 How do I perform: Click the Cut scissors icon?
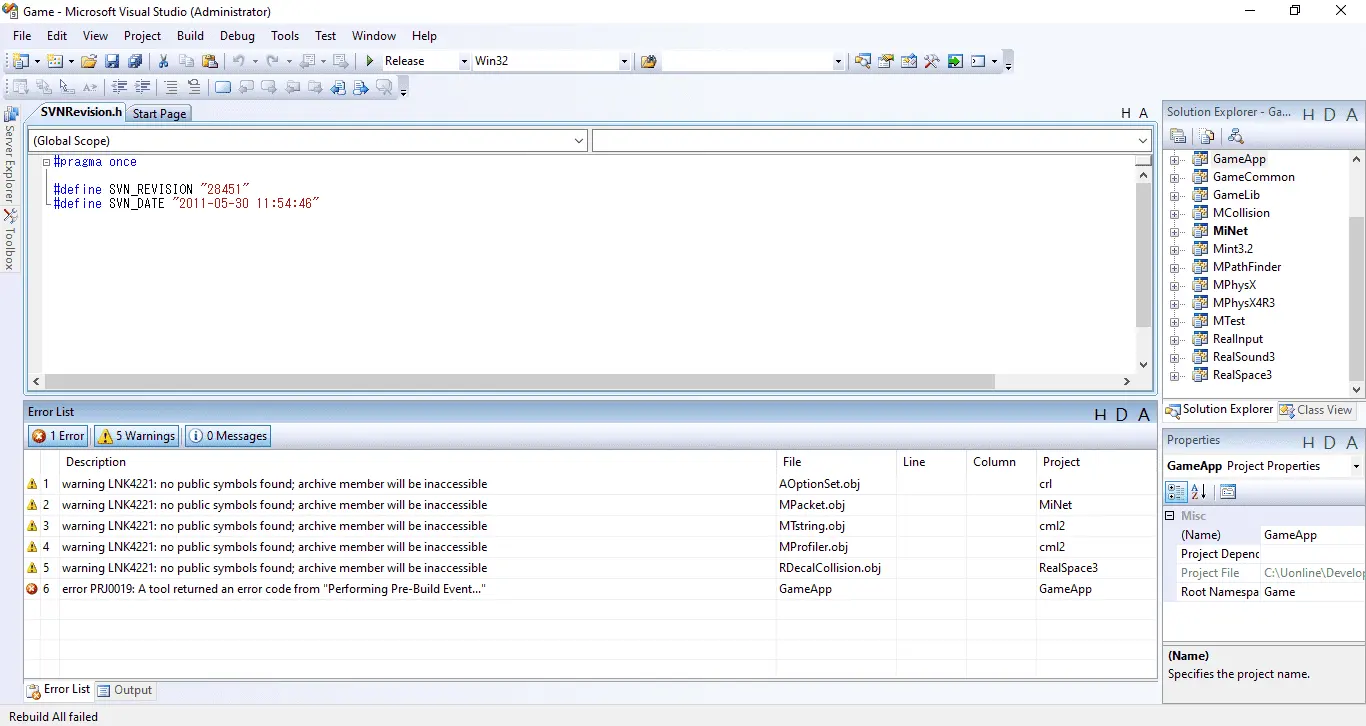(164, 61)
